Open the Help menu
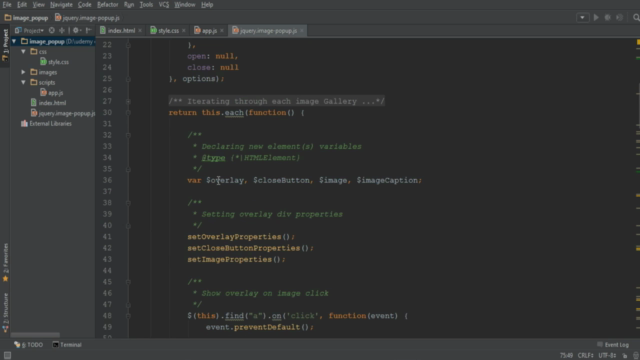 (207, 4)
